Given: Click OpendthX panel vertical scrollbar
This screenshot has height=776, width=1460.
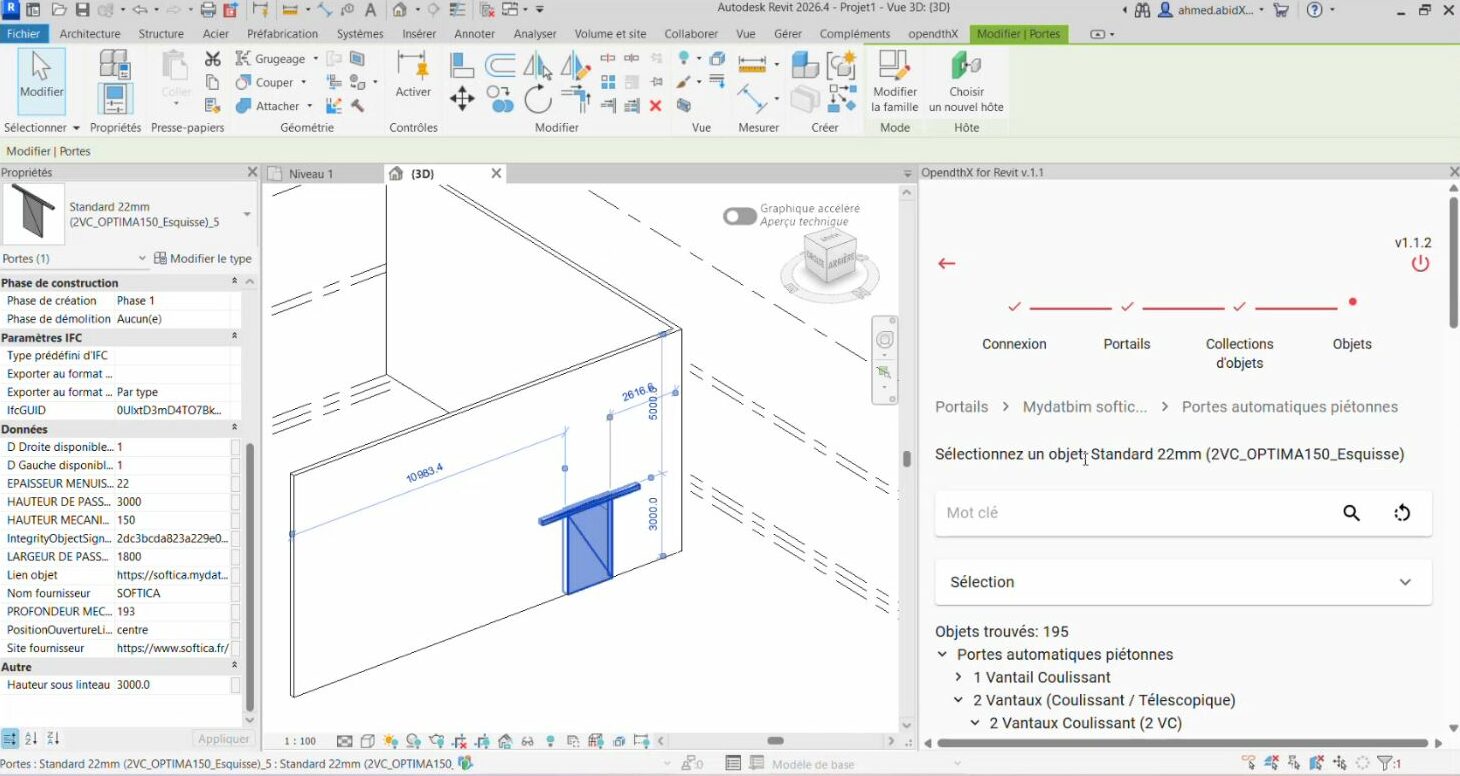Looking at the screenshot, I should 1452,260.
